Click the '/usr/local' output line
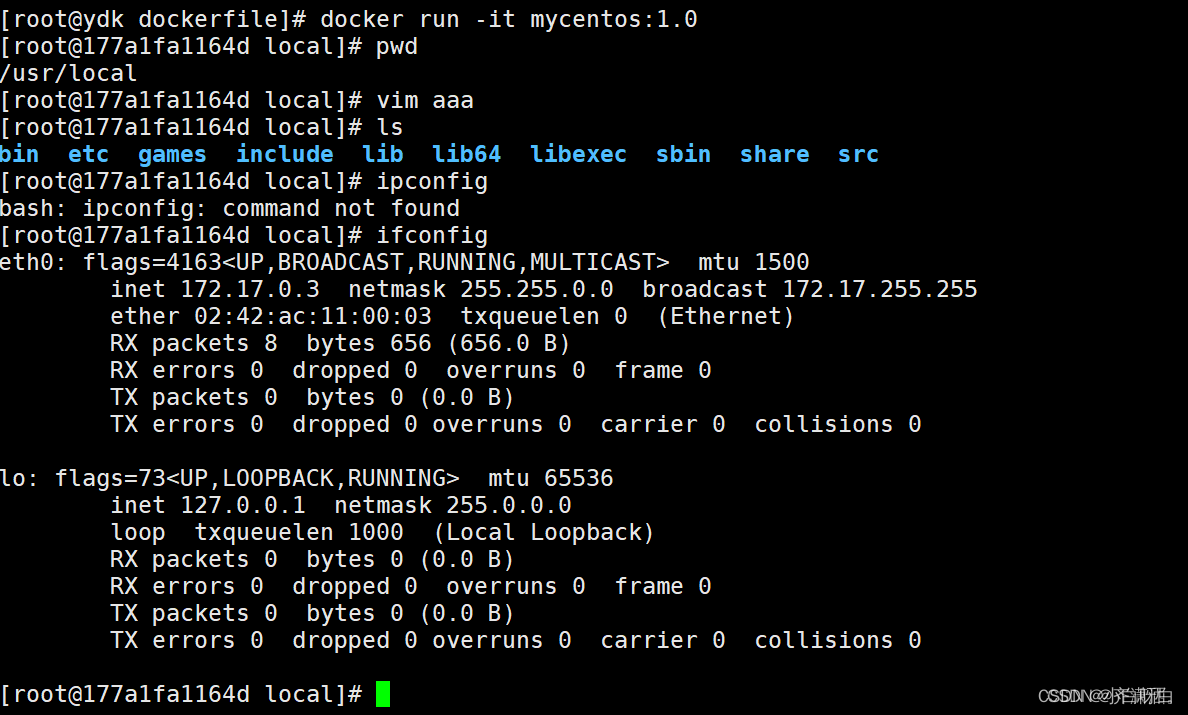 coord(69,73)
